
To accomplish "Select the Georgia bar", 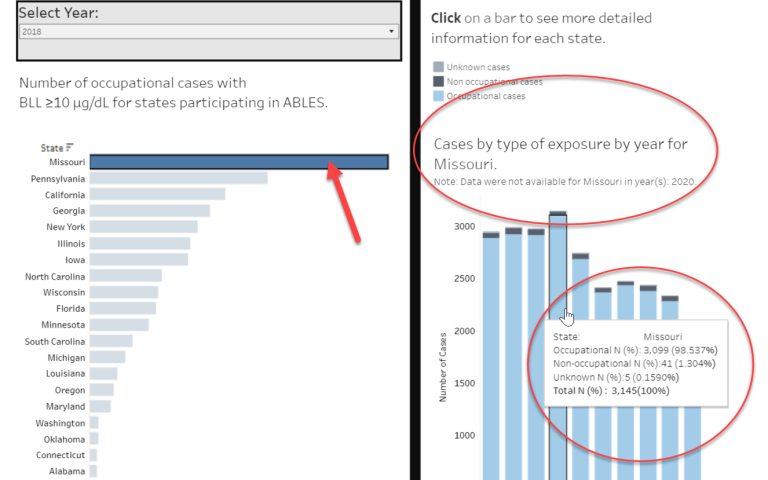I will (x=149, y=211).
